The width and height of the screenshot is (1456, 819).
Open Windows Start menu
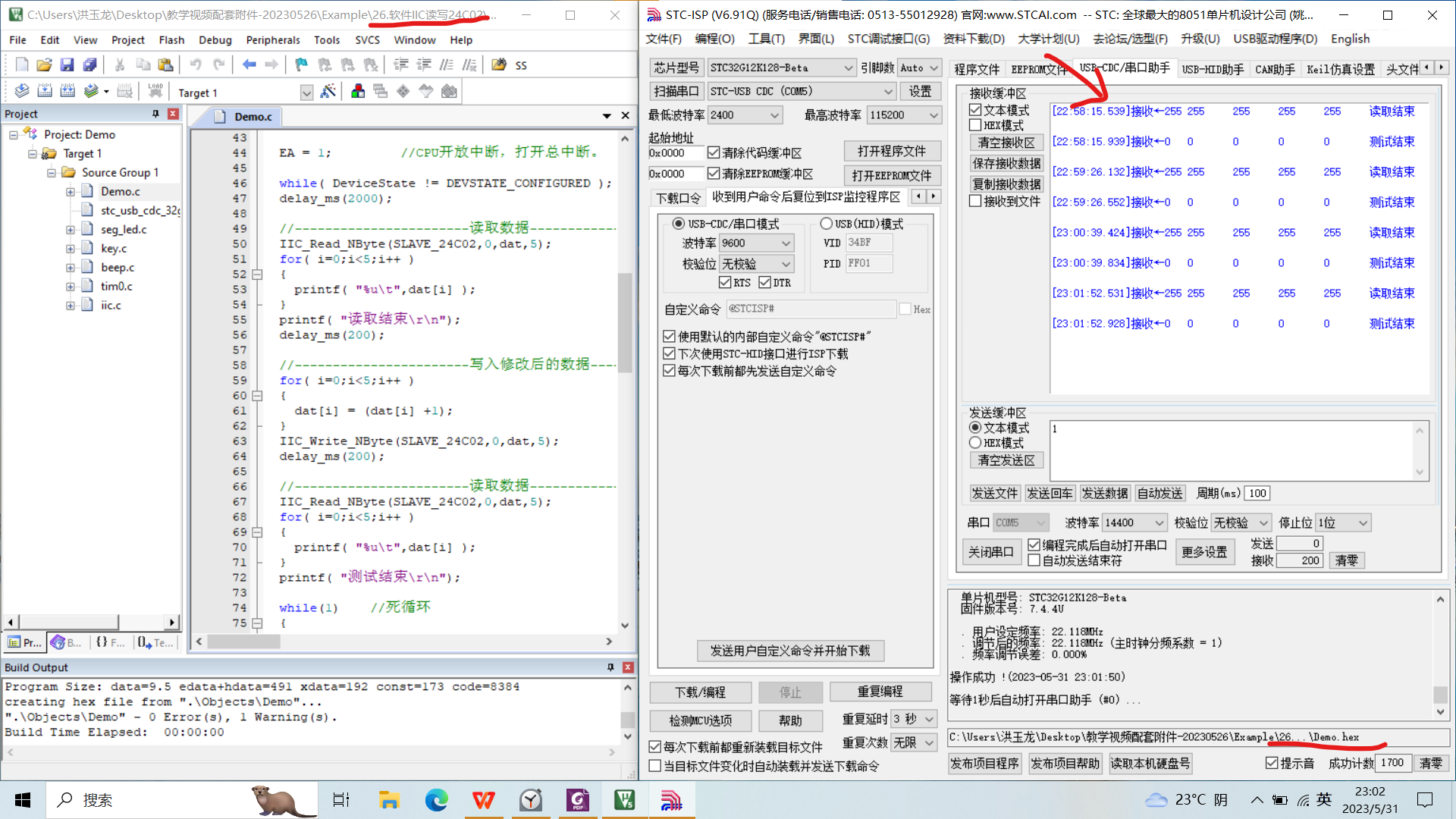(23, 800)
